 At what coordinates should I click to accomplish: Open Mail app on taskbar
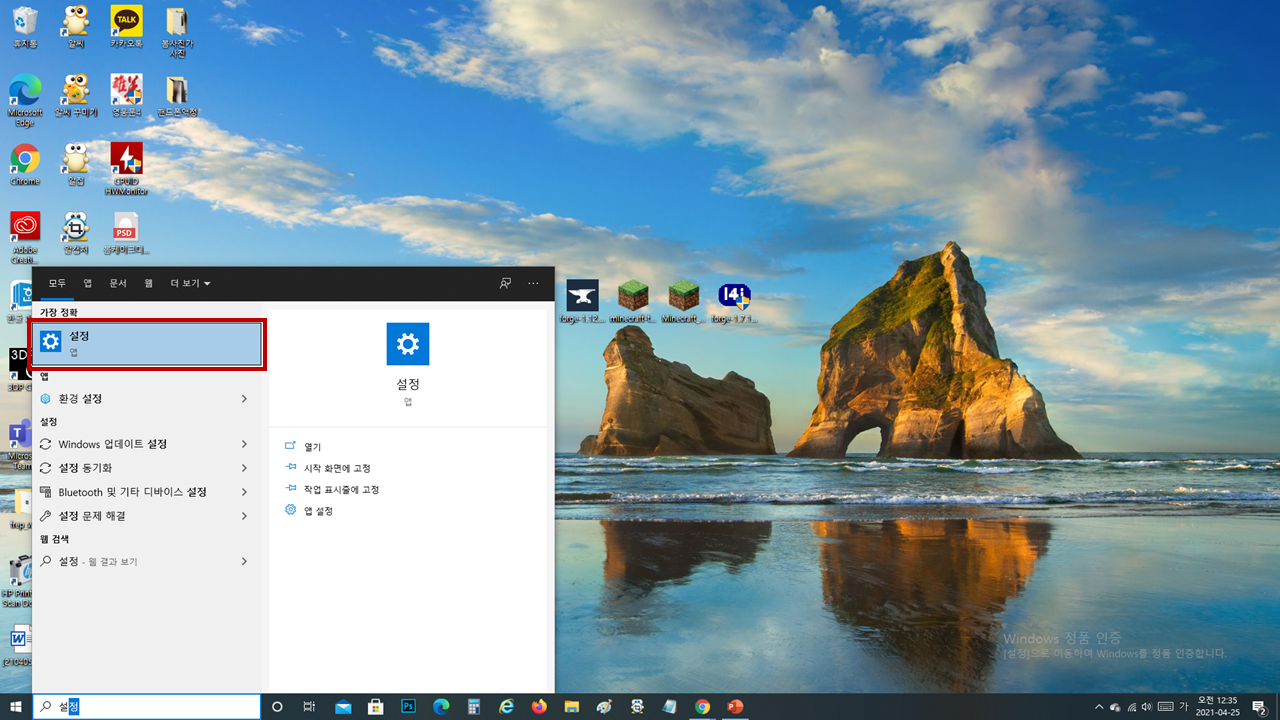(x=343, y=707)
